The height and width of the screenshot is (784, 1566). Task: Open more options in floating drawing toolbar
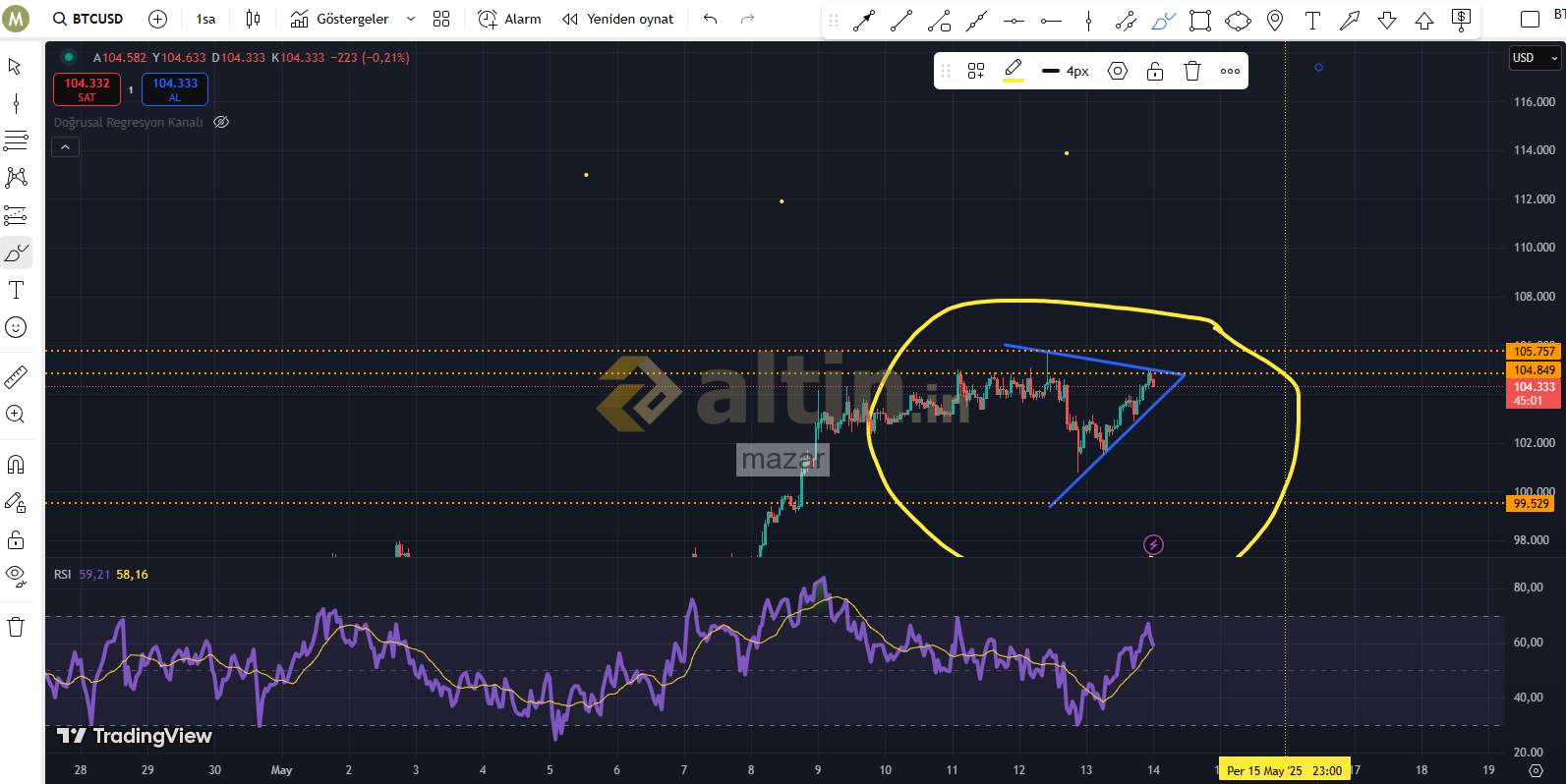click(1230, 71)
